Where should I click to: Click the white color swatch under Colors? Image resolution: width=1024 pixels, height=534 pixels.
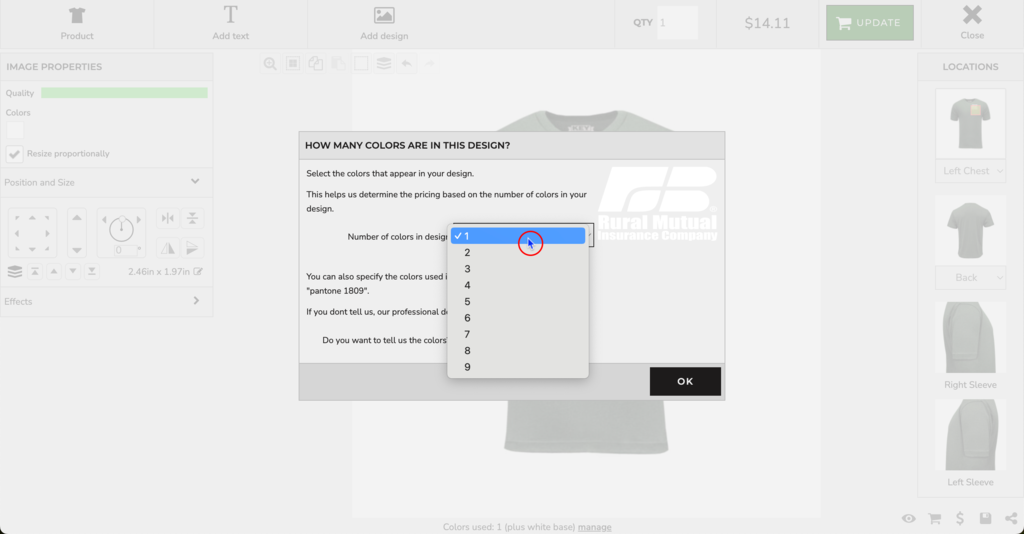[x=14, y=129]
